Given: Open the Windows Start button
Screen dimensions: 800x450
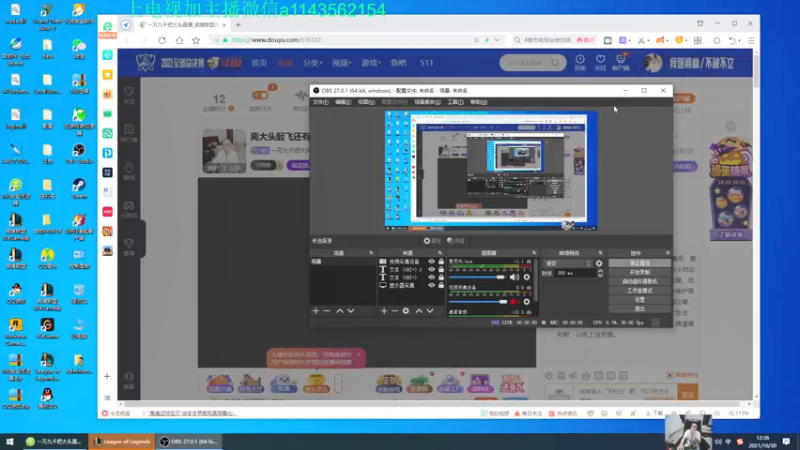Looking at the screenshot, I should 10,441.
